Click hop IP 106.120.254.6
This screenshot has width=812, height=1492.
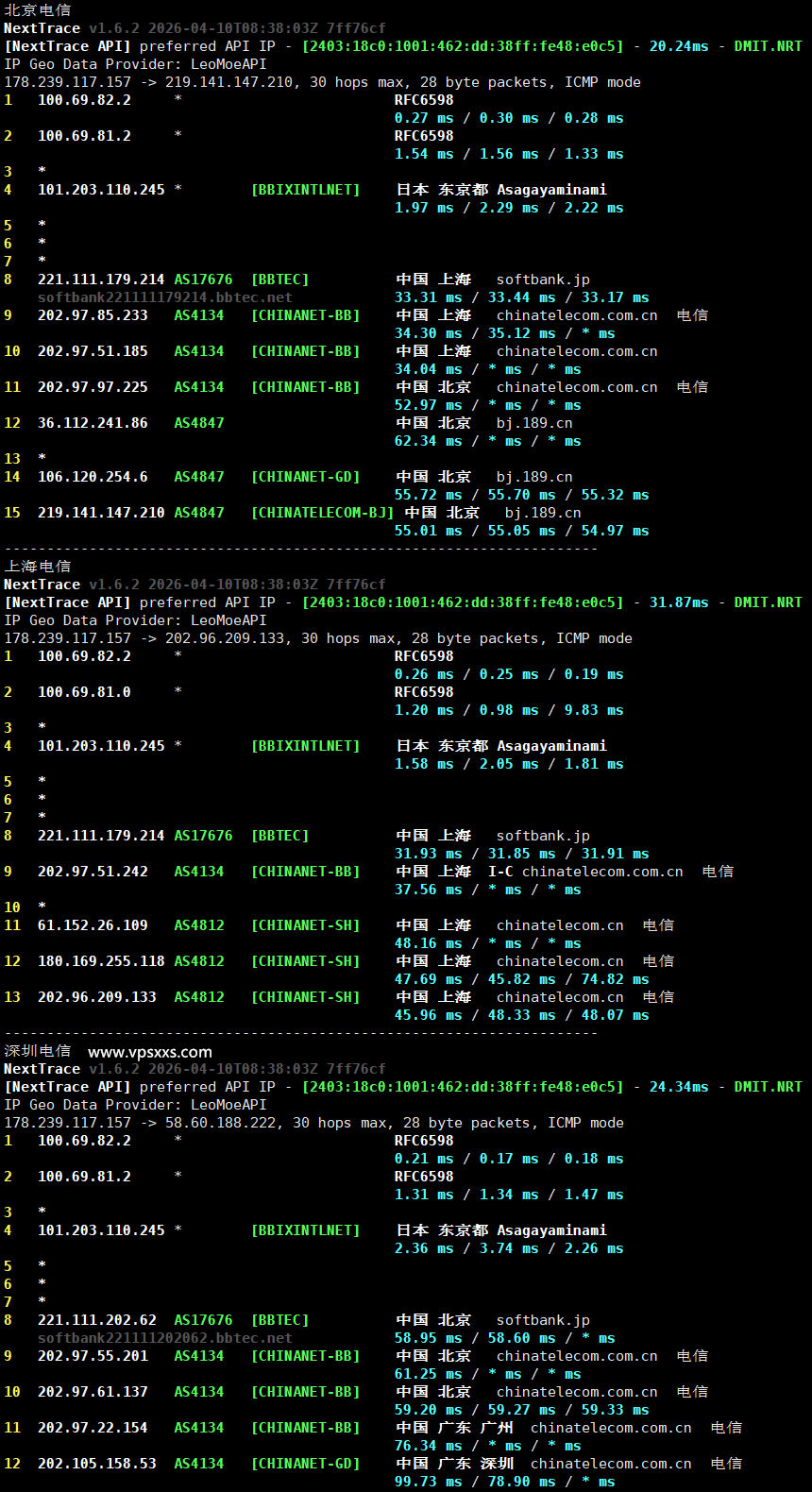point(93,477)
